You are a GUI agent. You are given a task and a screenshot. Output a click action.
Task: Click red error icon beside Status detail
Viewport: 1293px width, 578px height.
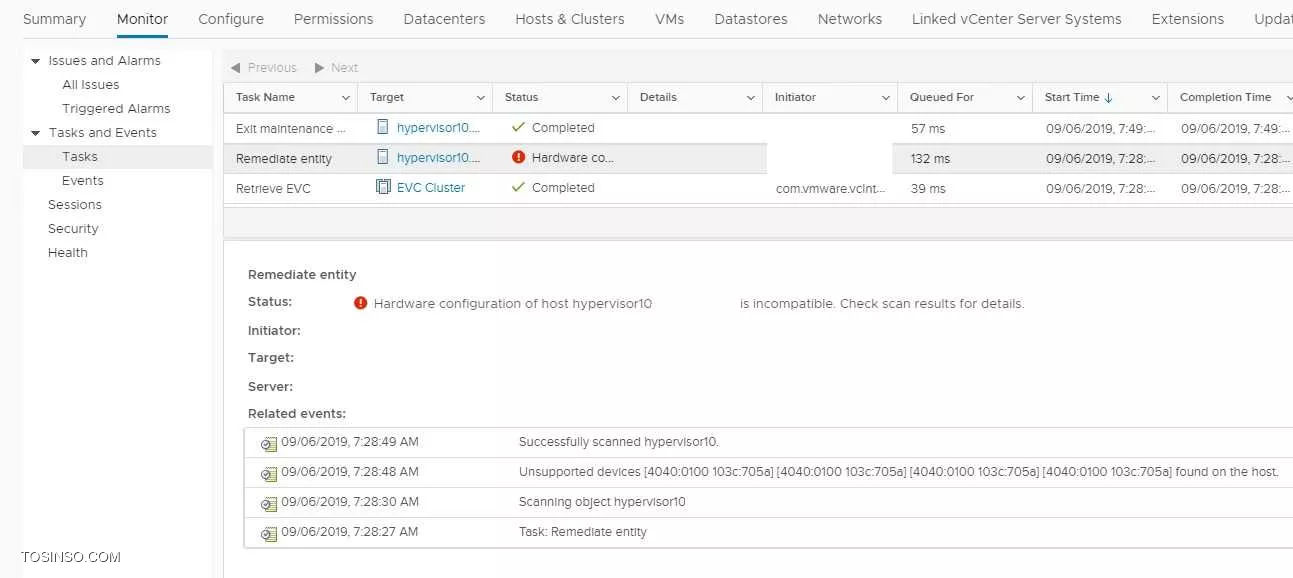pos(361,303)
